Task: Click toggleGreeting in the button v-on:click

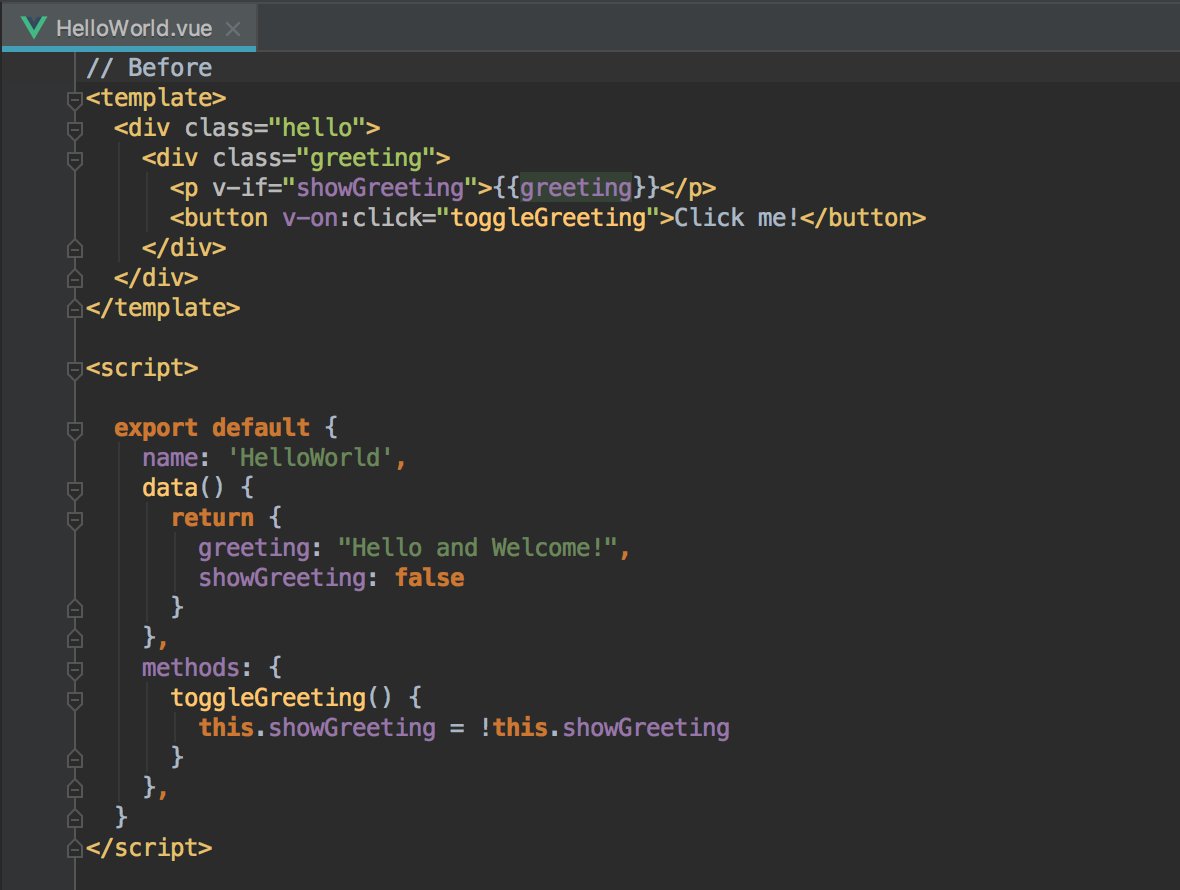Action: click(x=548, y=217)
